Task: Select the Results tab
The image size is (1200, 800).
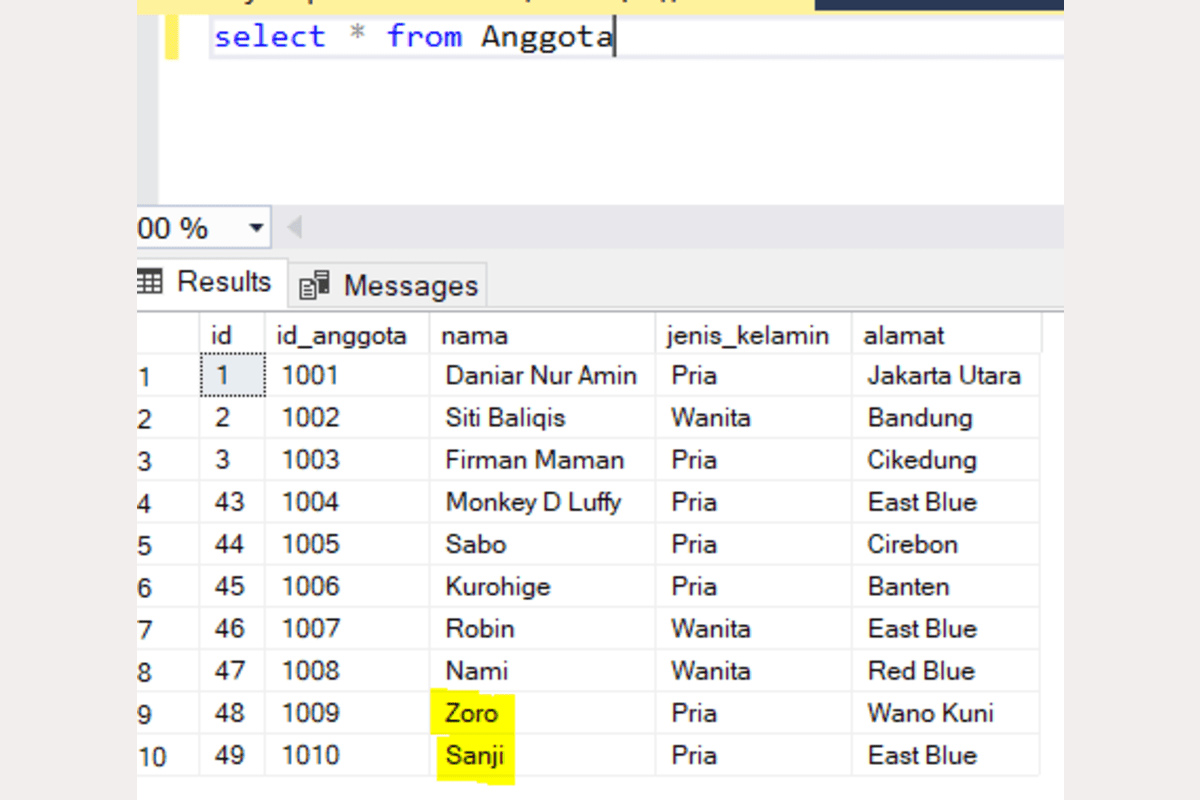Action: pos(223,282)
